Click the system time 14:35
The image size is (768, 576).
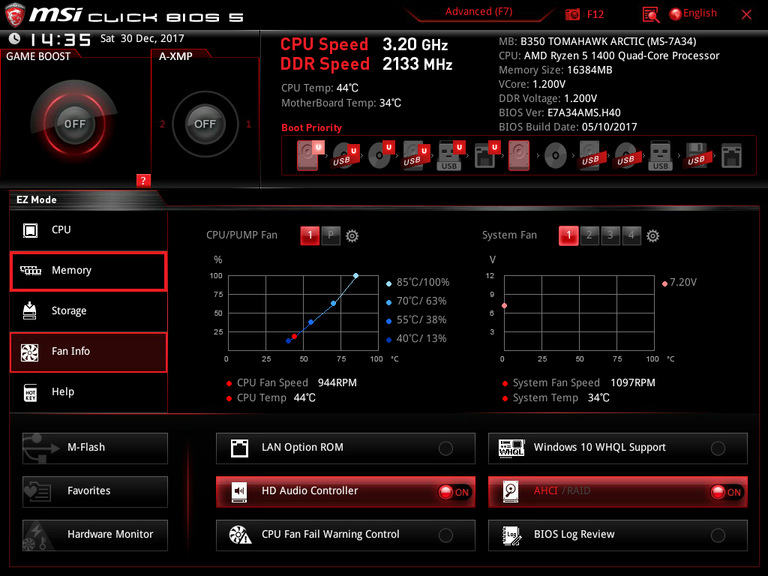pyautogui.click(x=60, y=39)
